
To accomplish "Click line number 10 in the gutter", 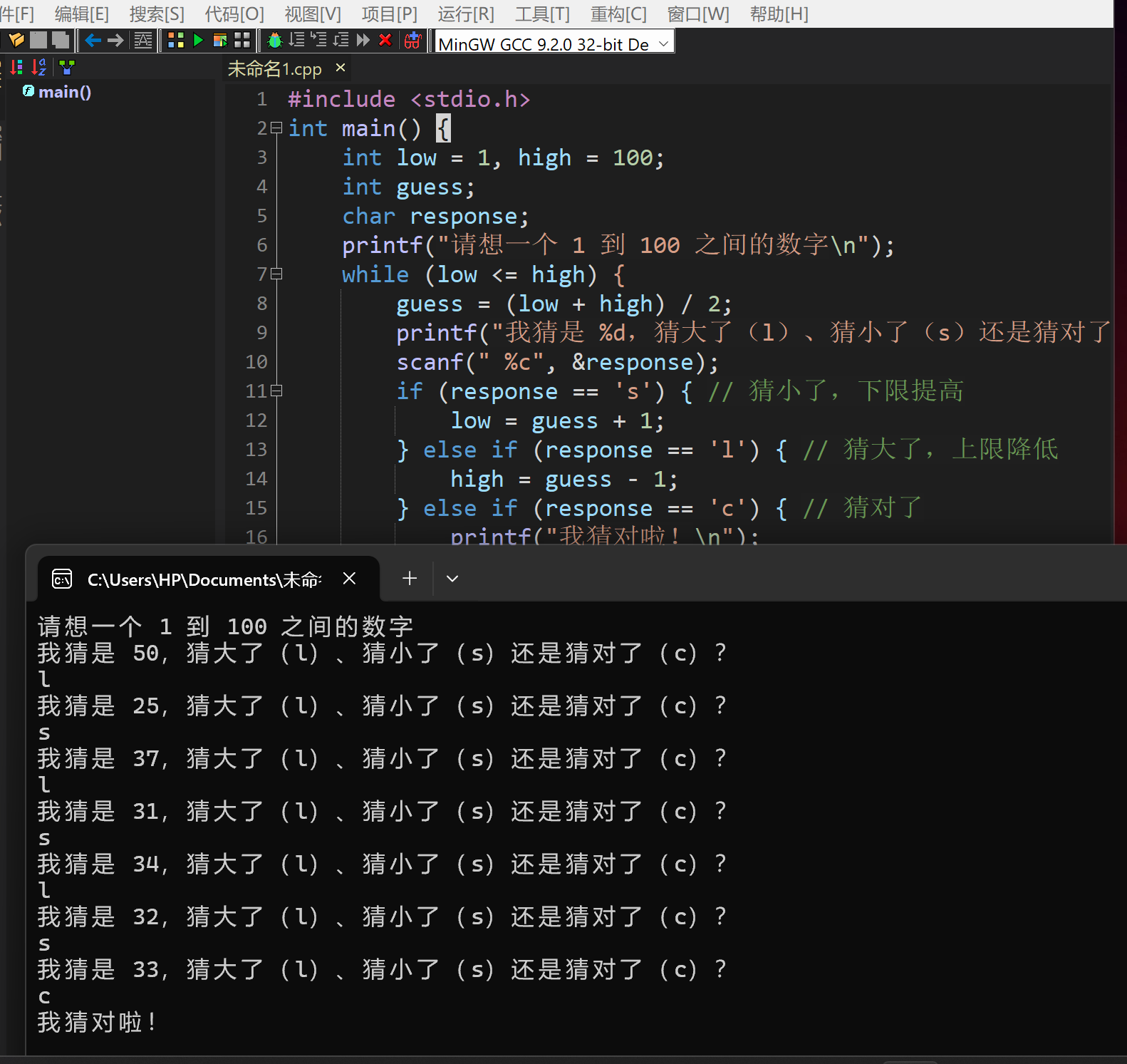I will click(x=256, y=362).
